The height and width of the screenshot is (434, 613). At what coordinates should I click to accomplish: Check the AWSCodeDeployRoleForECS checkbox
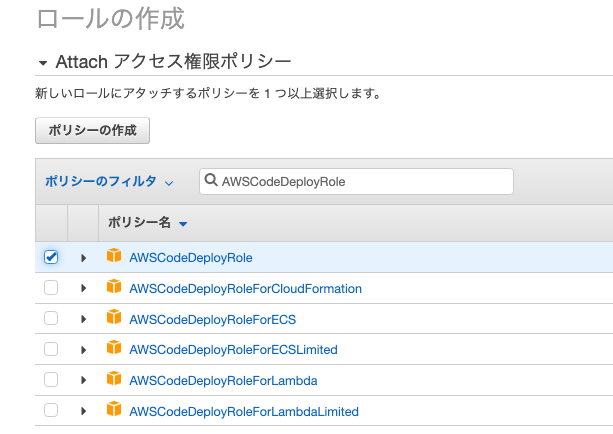tap(51, 318)
